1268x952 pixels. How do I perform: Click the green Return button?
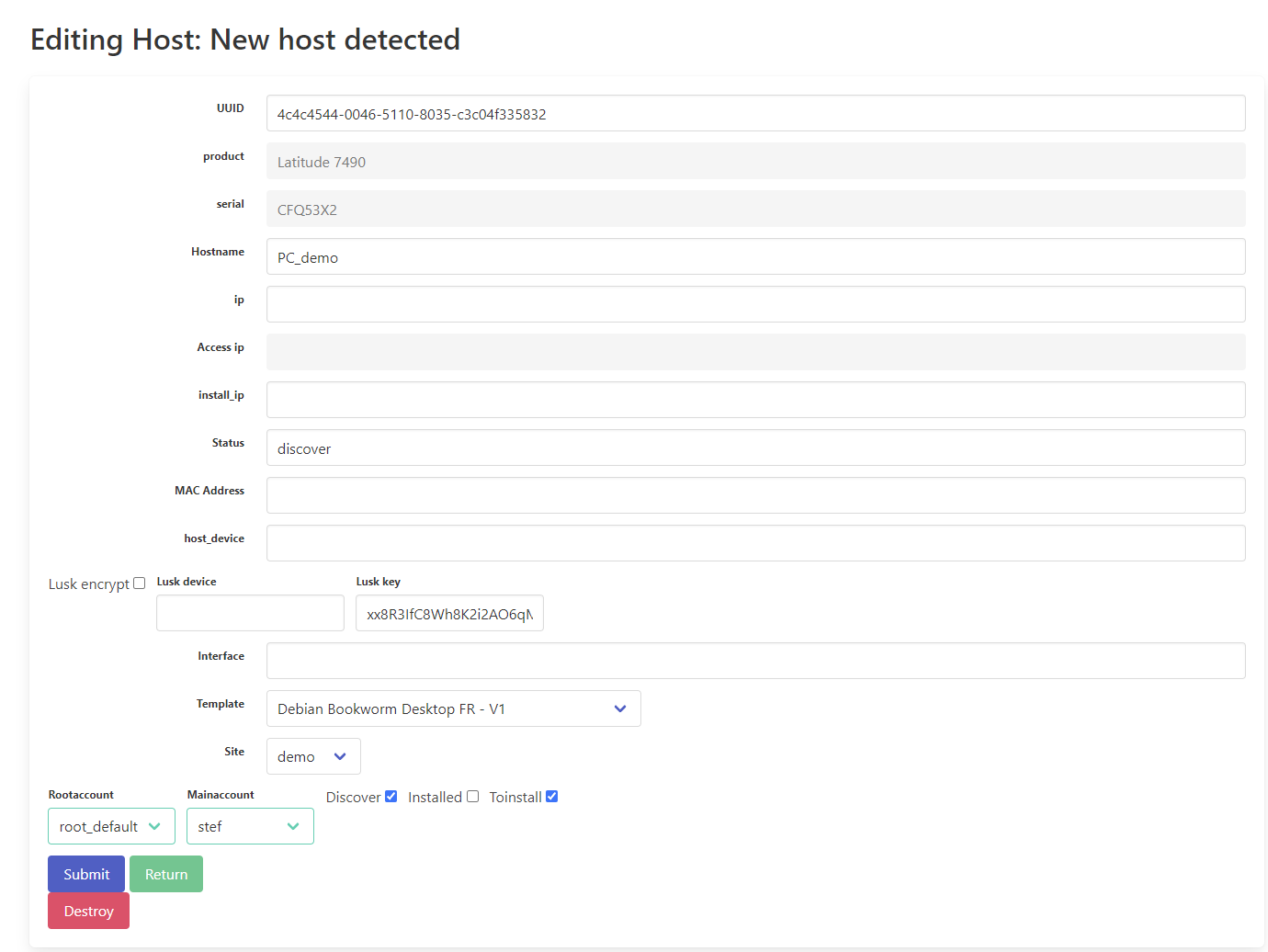(166, 874)
